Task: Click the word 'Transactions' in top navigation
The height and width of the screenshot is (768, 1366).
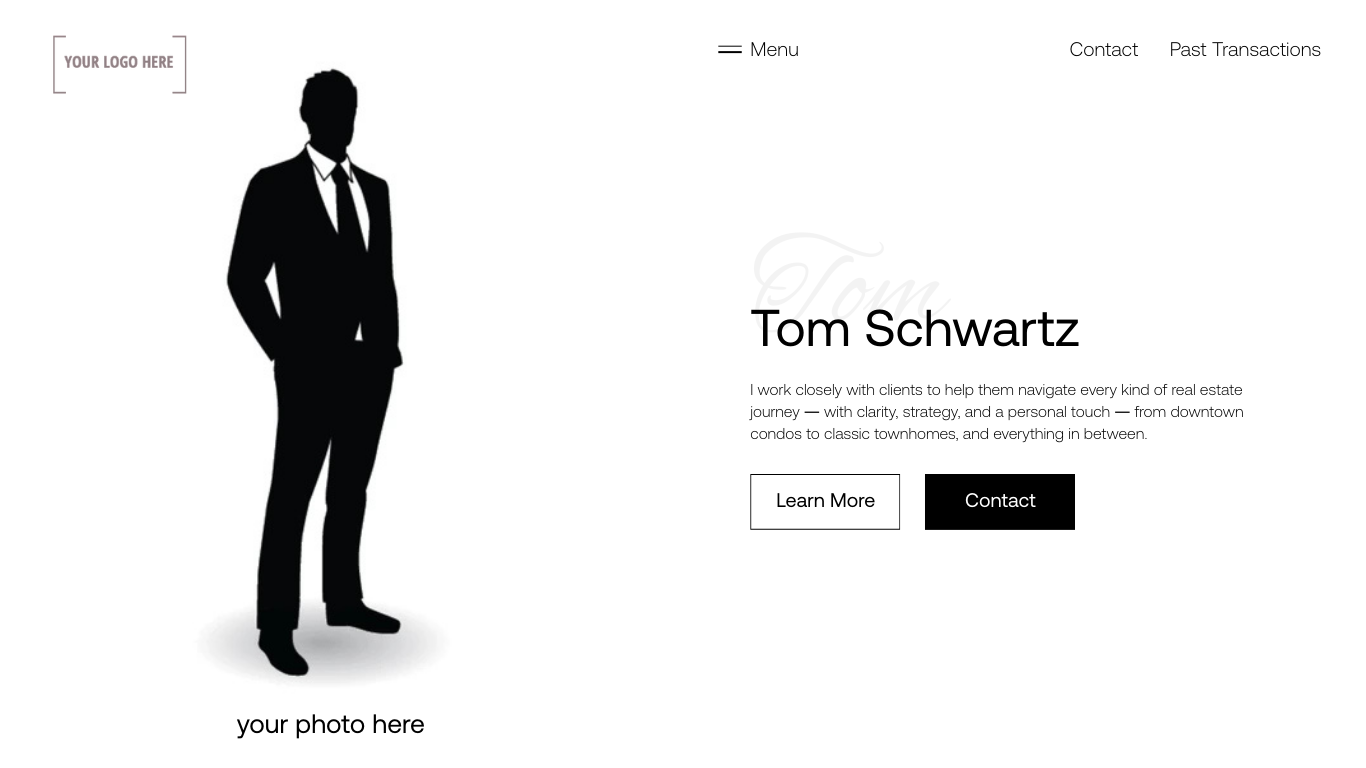Action: point(1266,49)
